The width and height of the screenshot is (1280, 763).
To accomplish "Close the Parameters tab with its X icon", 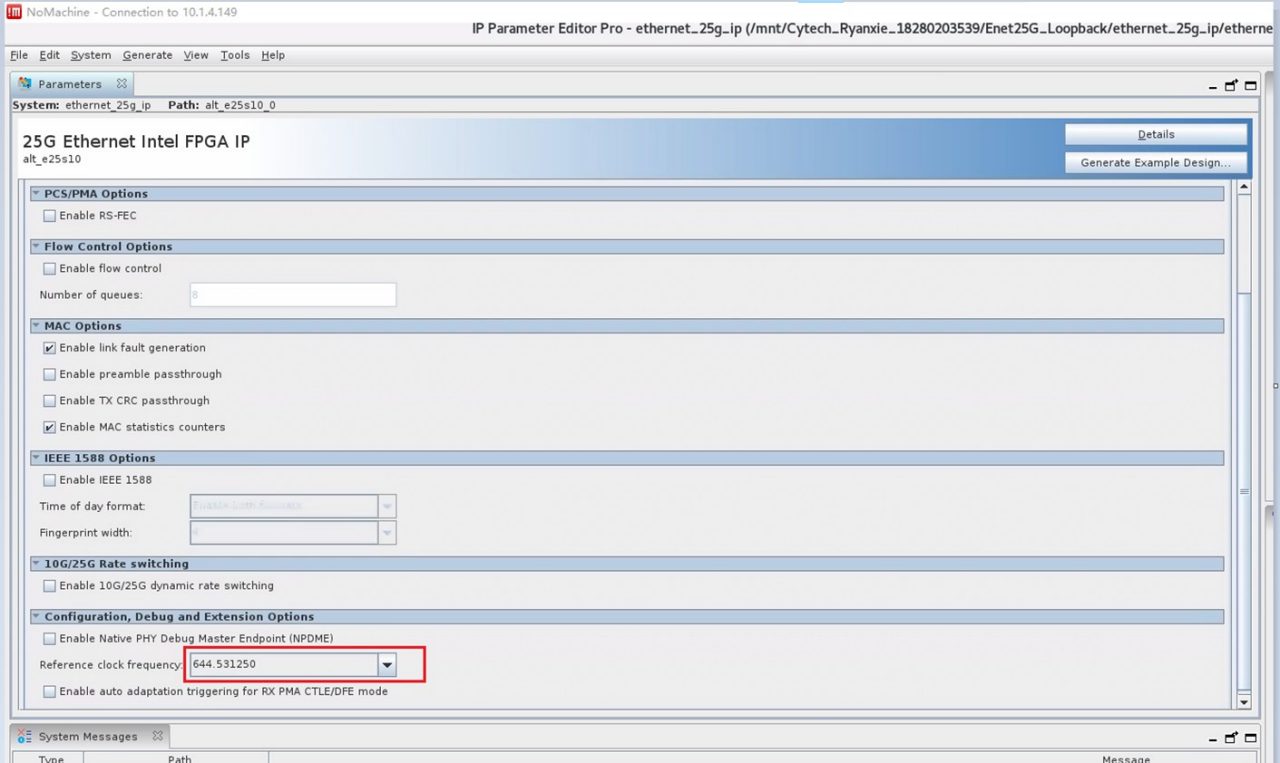I will [x=121, y=84].
